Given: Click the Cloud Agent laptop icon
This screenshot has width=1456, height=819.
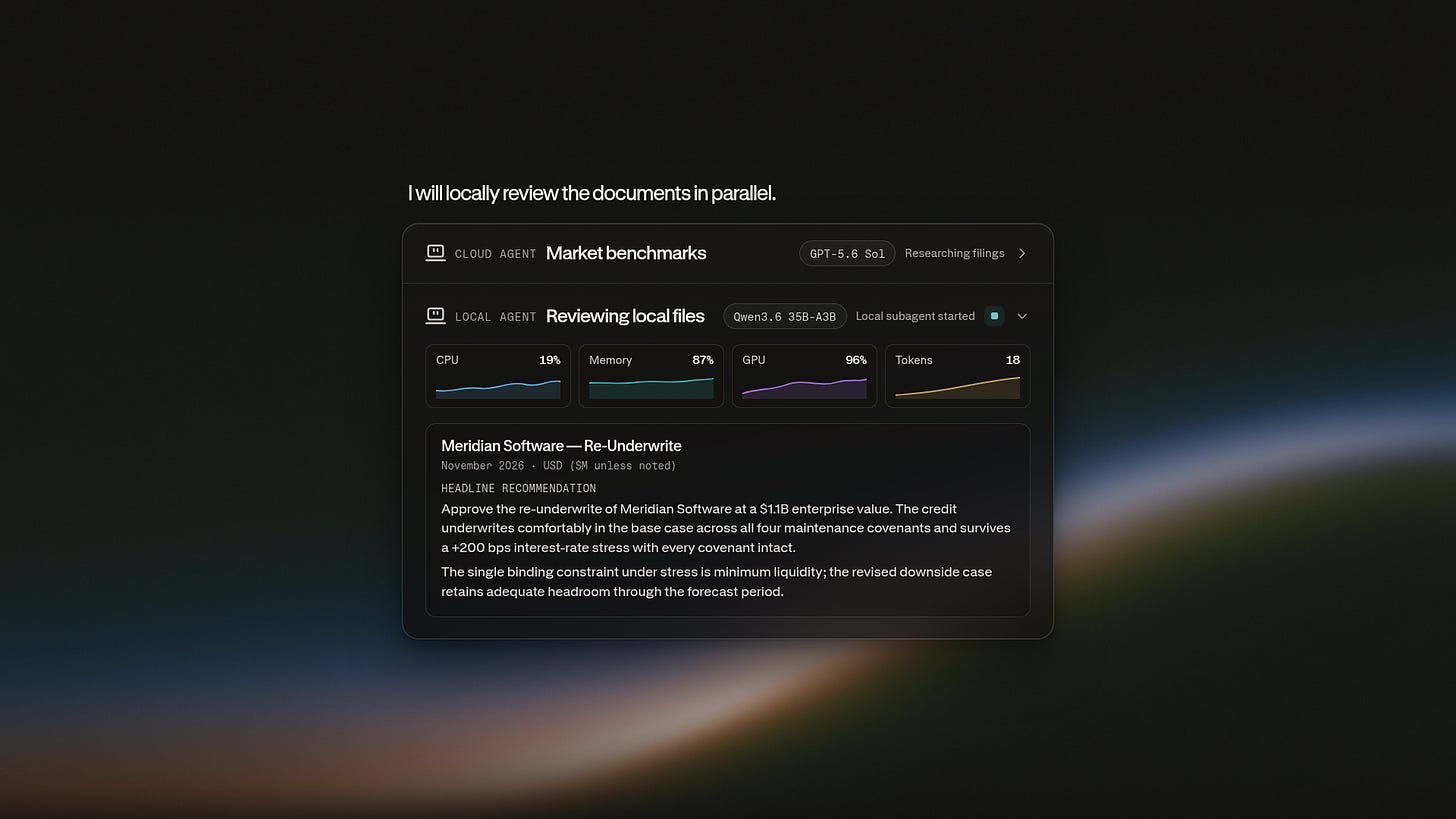Looking at the screenshot, I should click(435, 253).
